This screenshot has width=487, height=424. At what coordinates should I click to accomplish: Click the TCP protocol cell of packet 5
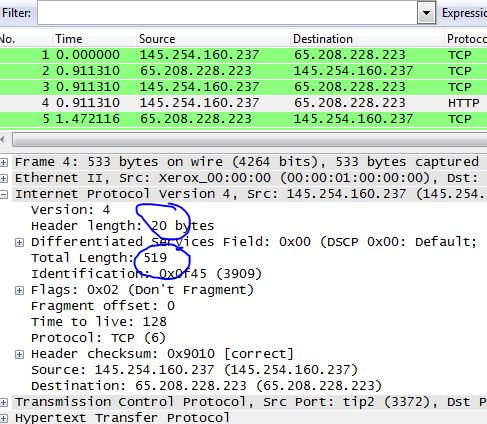pos(459,119)
